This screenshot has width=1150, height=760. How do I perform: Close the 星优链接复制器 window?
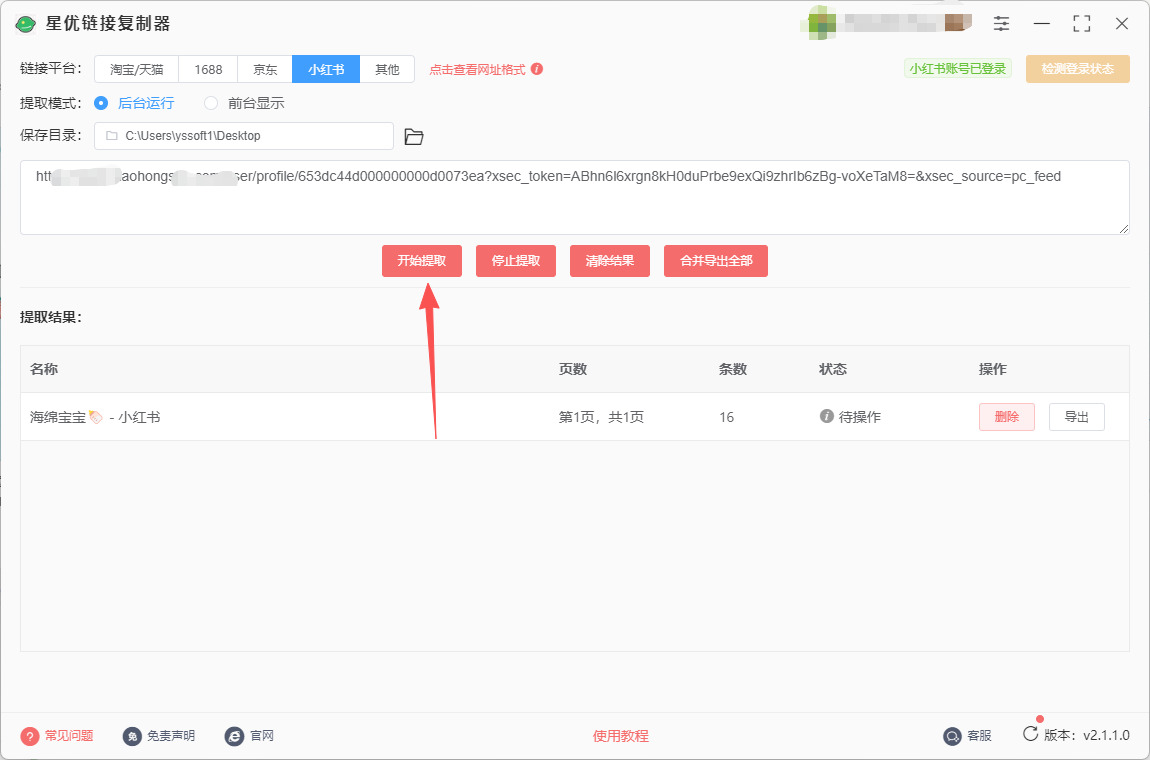(x=1121, y=23)
